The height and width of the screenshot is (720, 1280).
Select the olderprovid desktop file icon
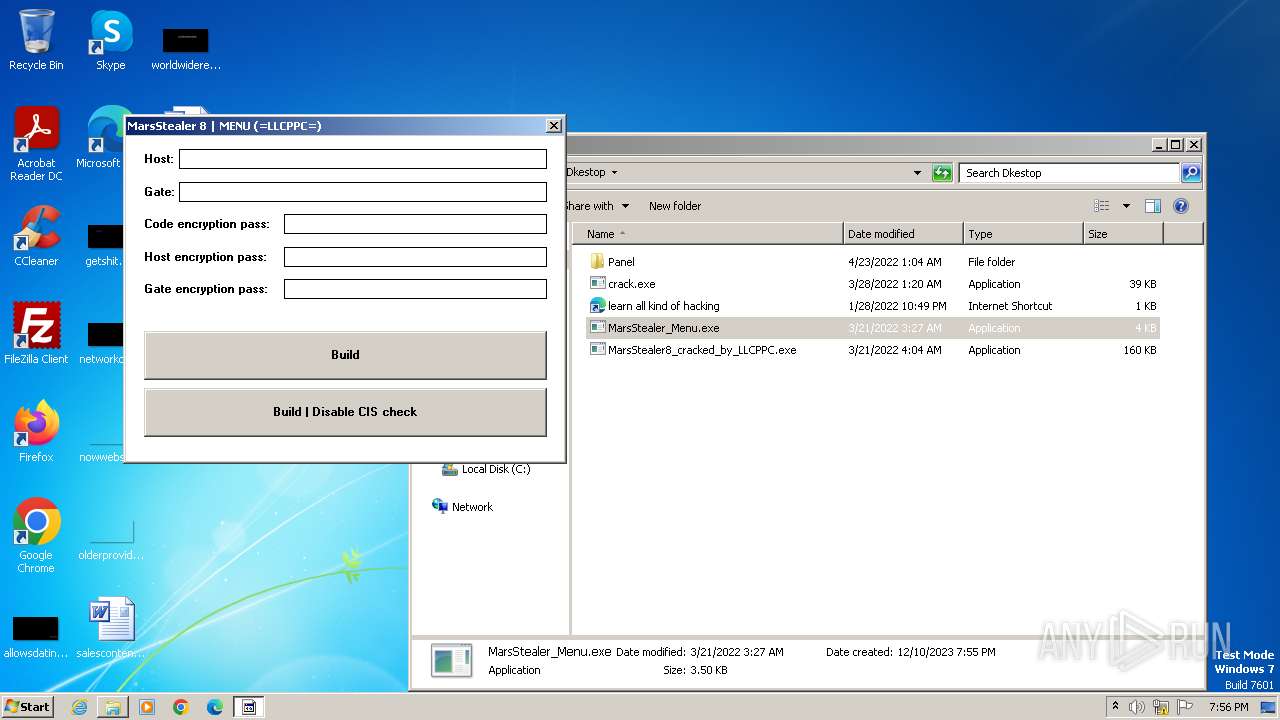(111, 541)
